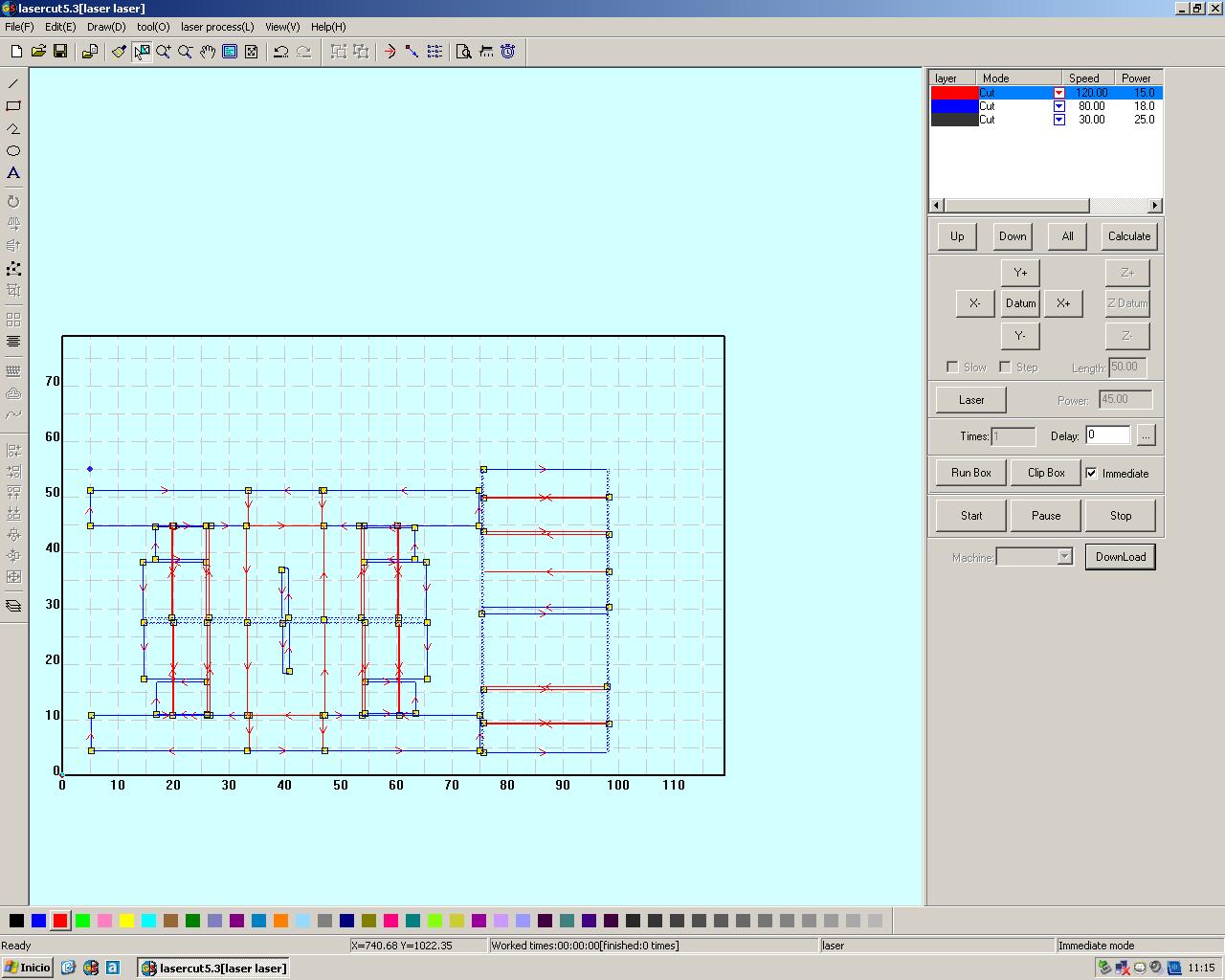Viewport: 1225px width, 980px height.
Task: Move the head with Y+ button
Action: click(x=1020, y=273)
